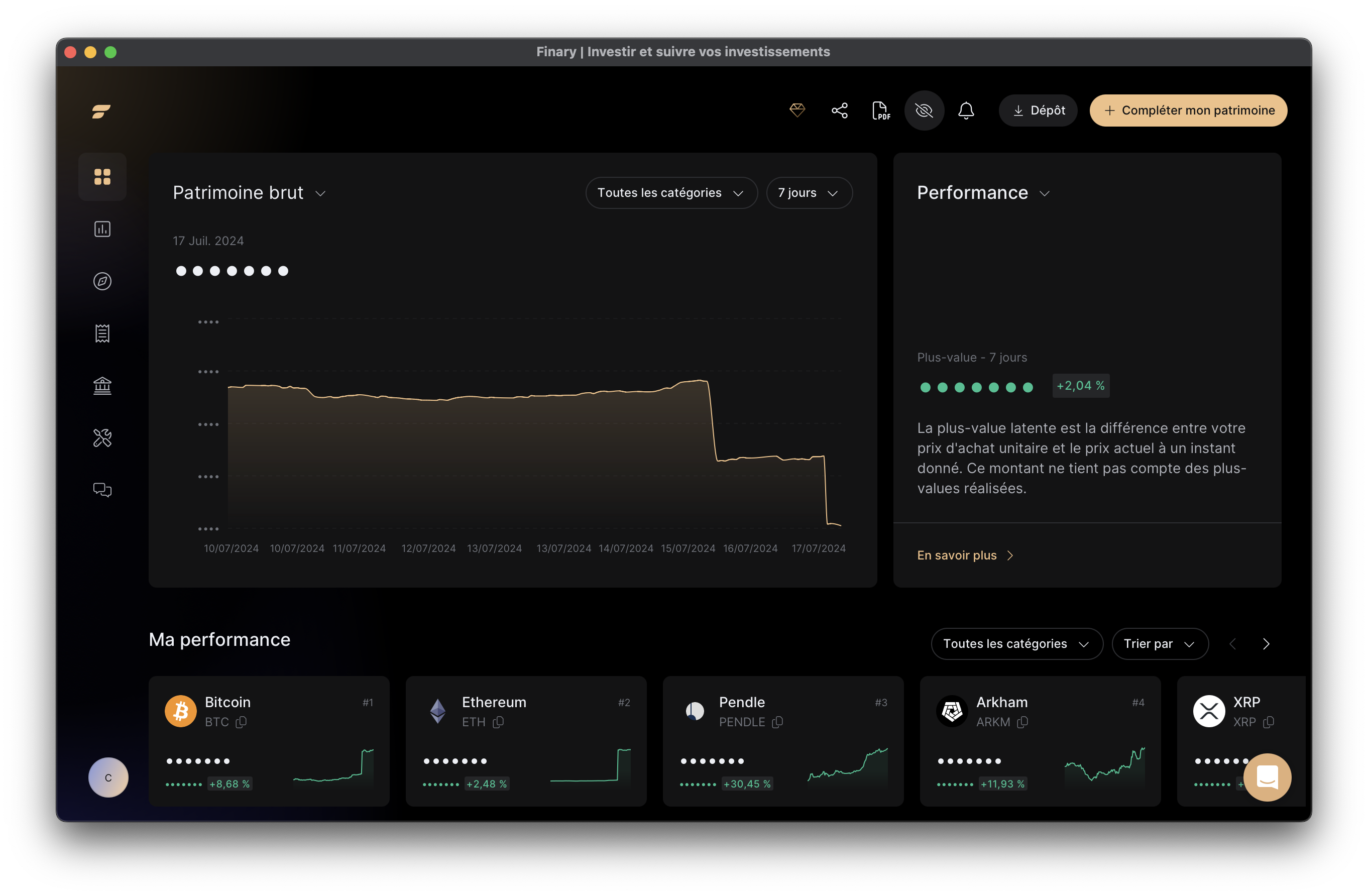
Task: Click the Compléter mon patrimoine button
Action: [1191, 110]
